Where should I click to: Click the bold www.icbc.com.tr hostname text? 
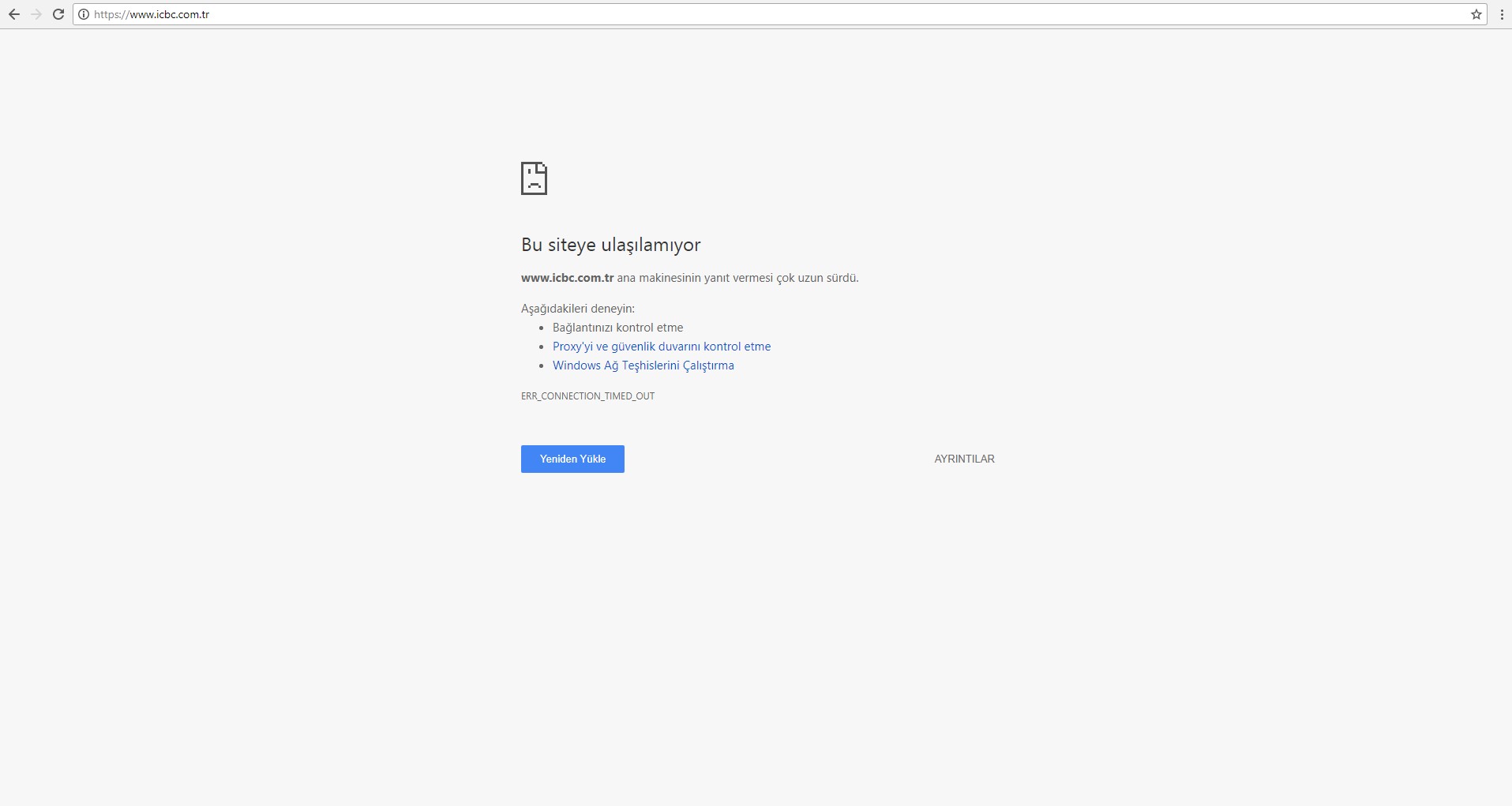tap(567, 278)
